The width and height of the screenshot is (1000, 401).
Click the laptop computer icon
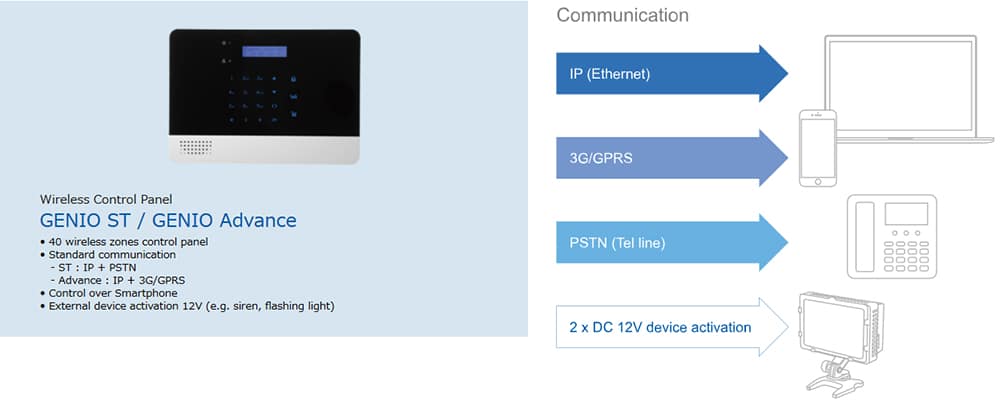tap(898, 88)
